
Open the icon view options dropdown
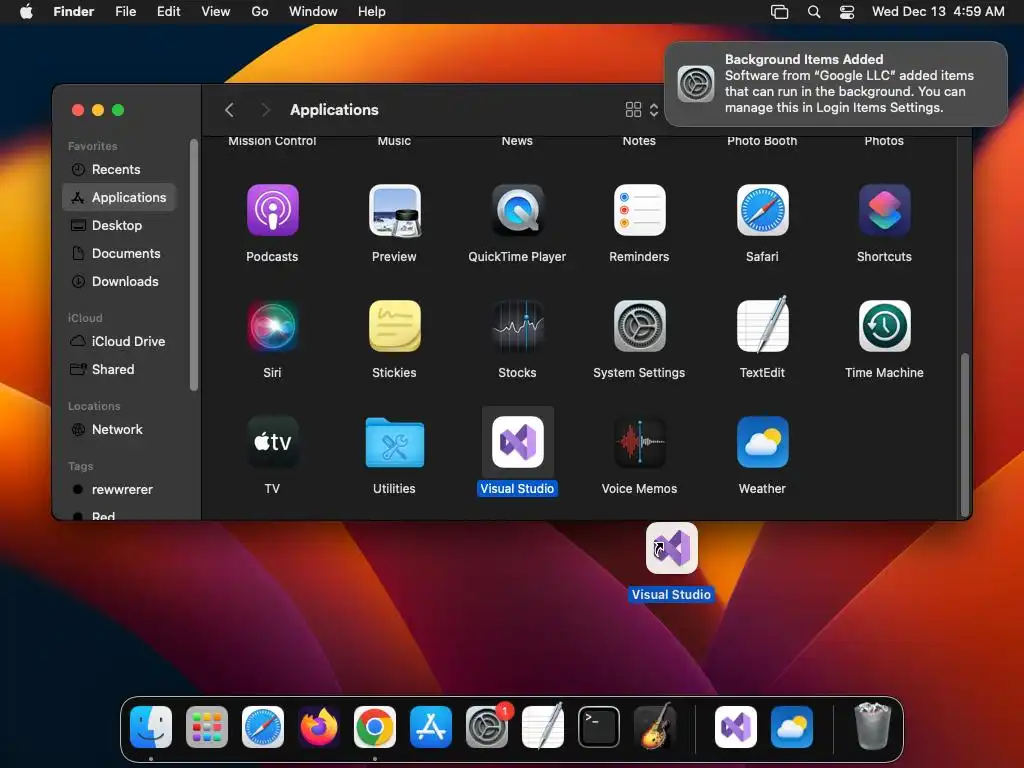[642, 110]
